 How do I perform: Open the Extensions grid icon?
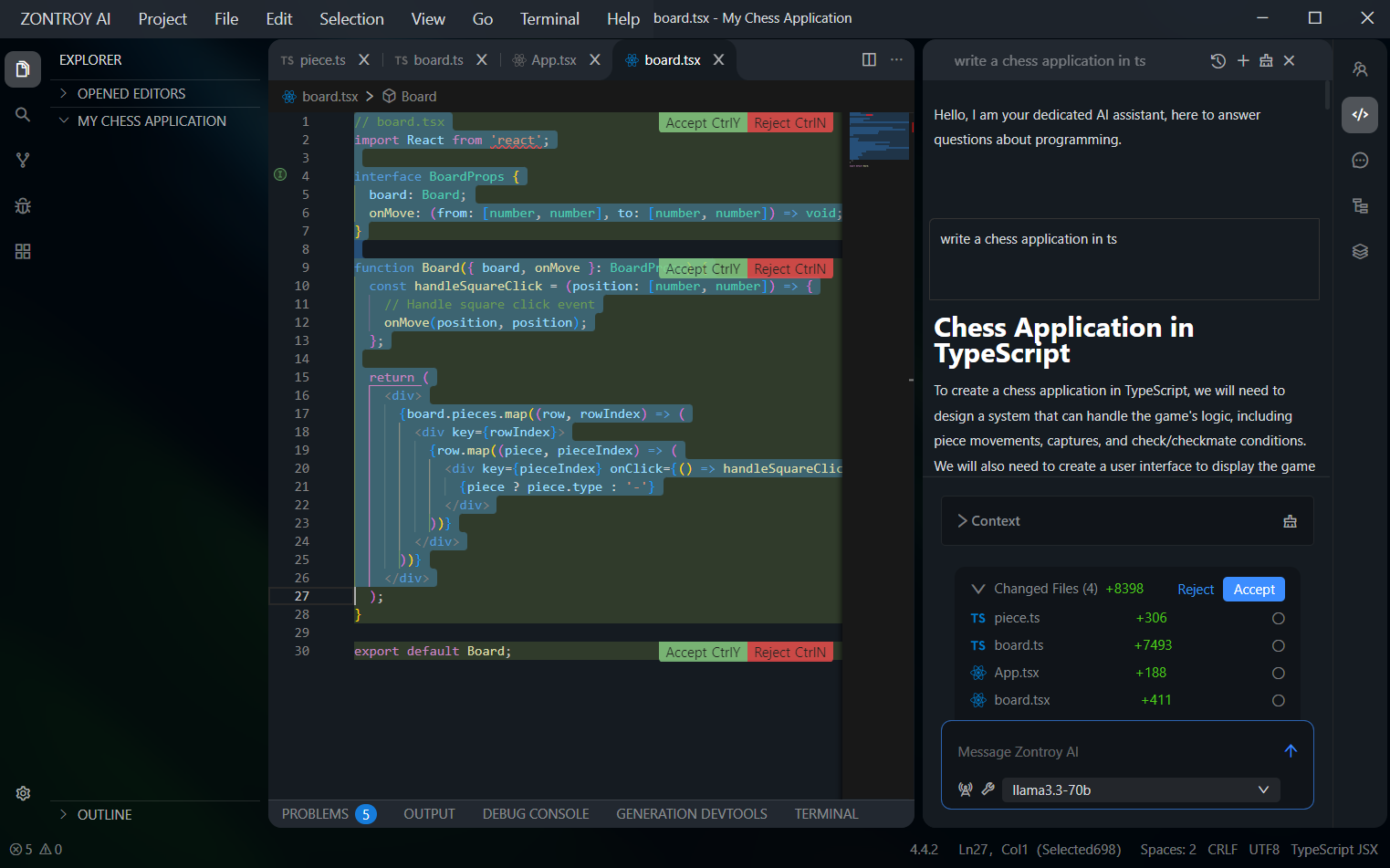23,251
